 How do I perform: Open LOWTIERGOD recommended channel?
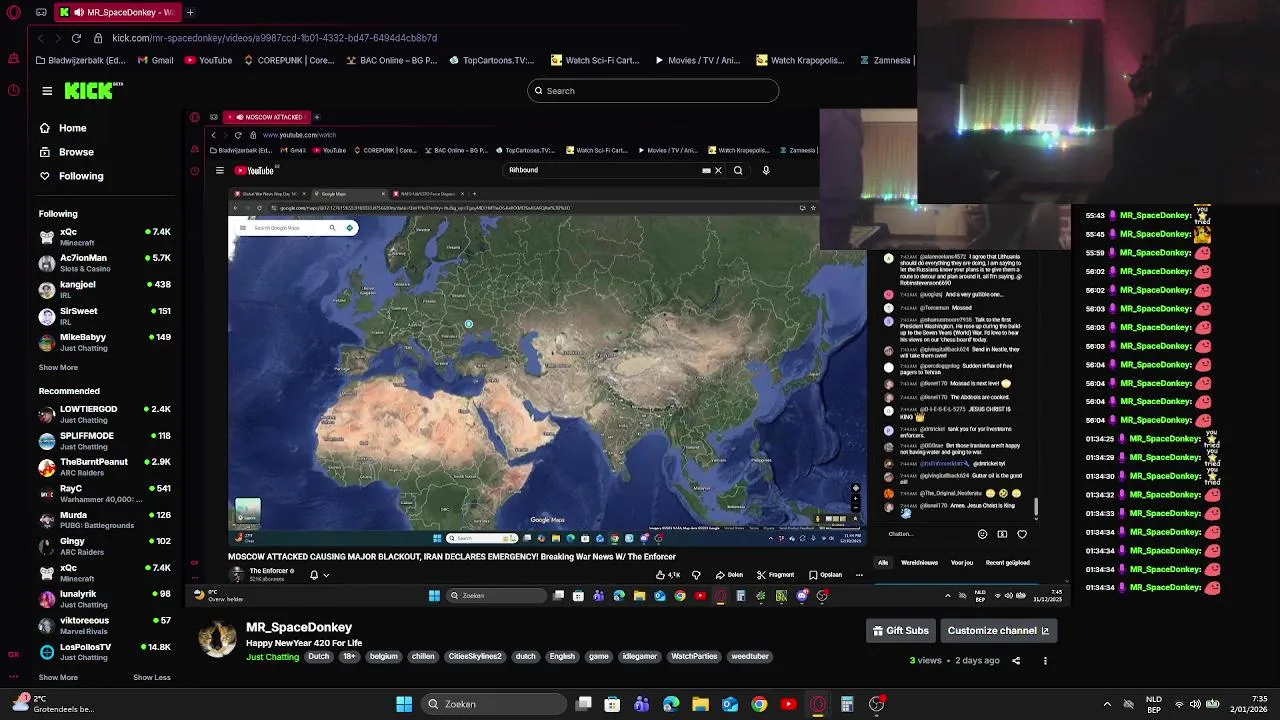tap(105, 414)
